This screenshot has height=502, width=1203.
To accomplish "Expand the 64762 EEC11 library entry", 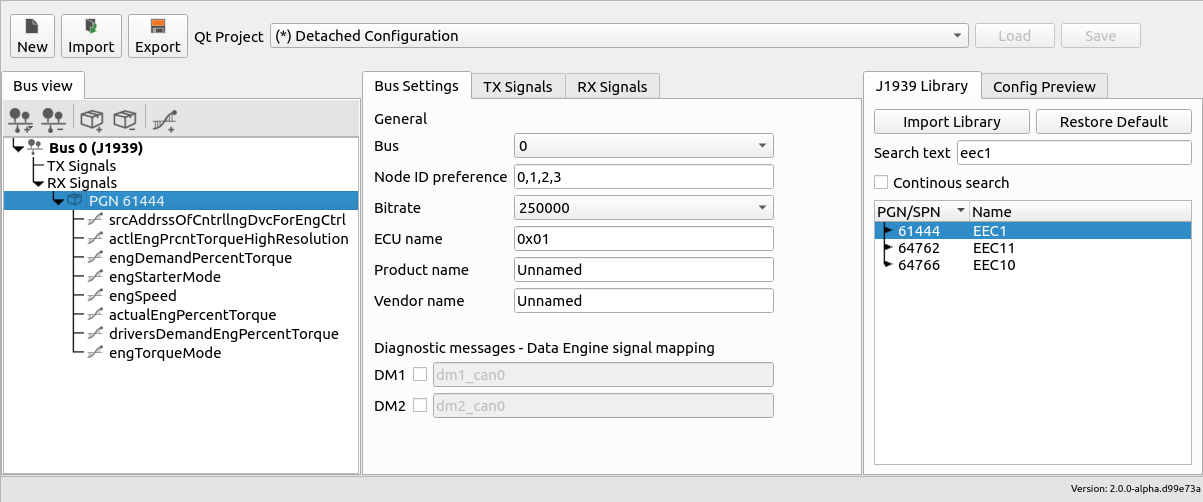I will pos(887,247).
